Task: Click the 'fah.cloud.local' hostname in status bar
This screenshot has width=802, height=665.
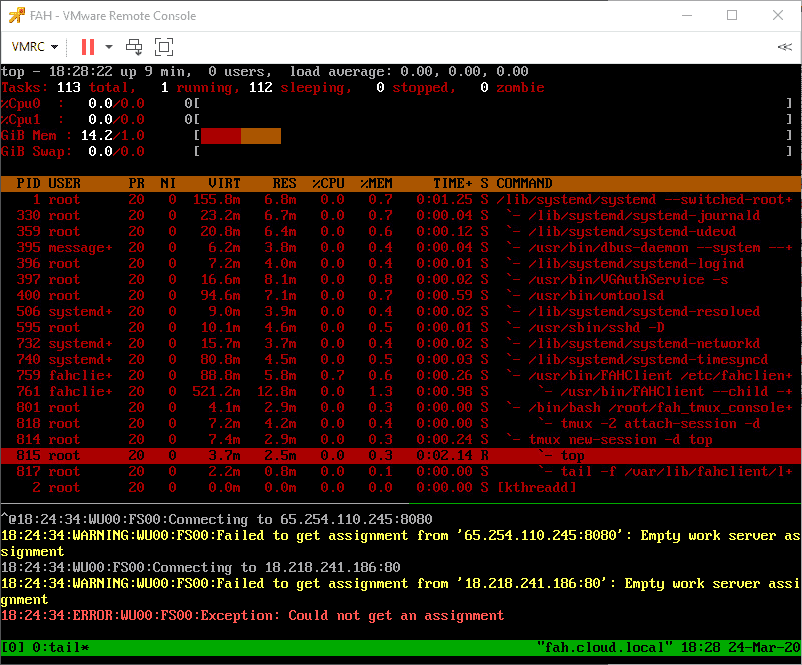Action: pyautogui.click(x=604, y=648)
